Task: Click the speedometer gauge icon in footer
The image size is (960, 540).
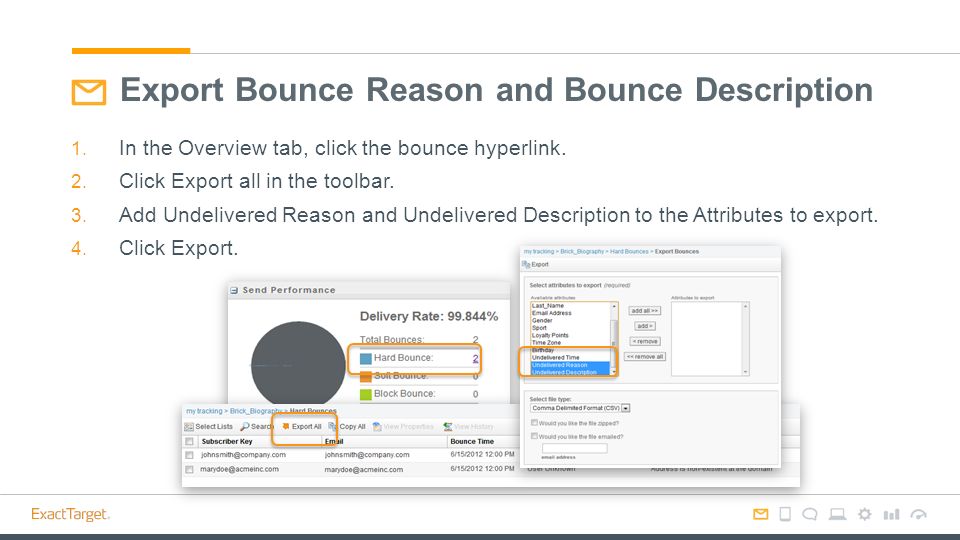Action: [918, 514]
